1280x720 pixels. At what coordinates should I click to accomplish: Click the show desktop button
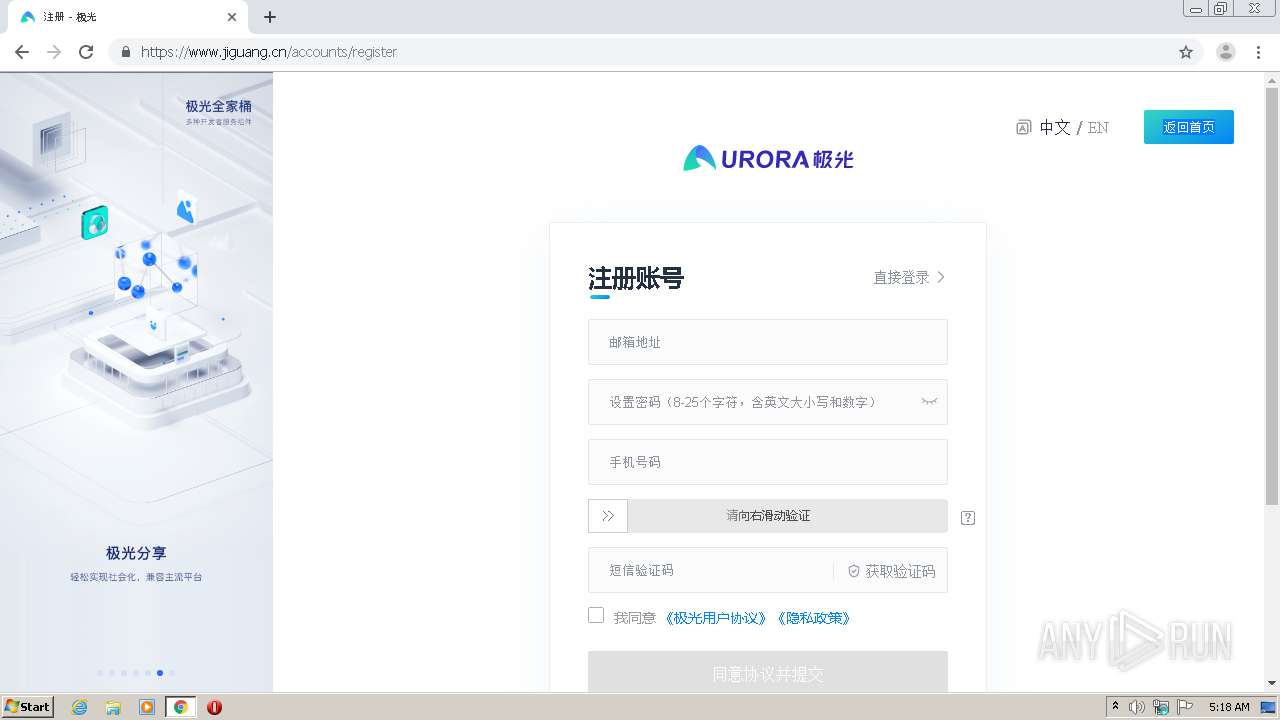click(x=1269, y=707)
